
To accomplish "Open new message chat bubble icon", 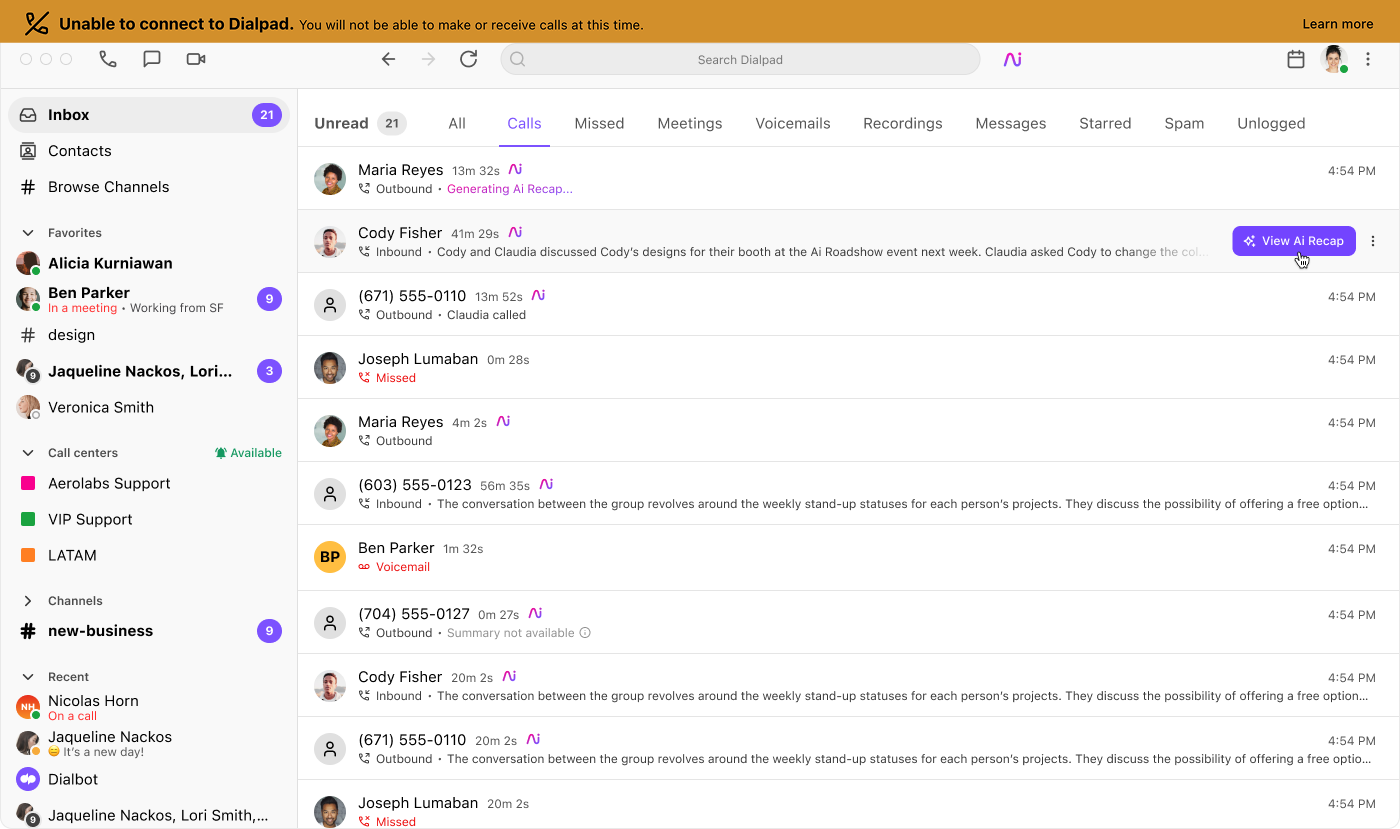I will (x=152, y=59).
